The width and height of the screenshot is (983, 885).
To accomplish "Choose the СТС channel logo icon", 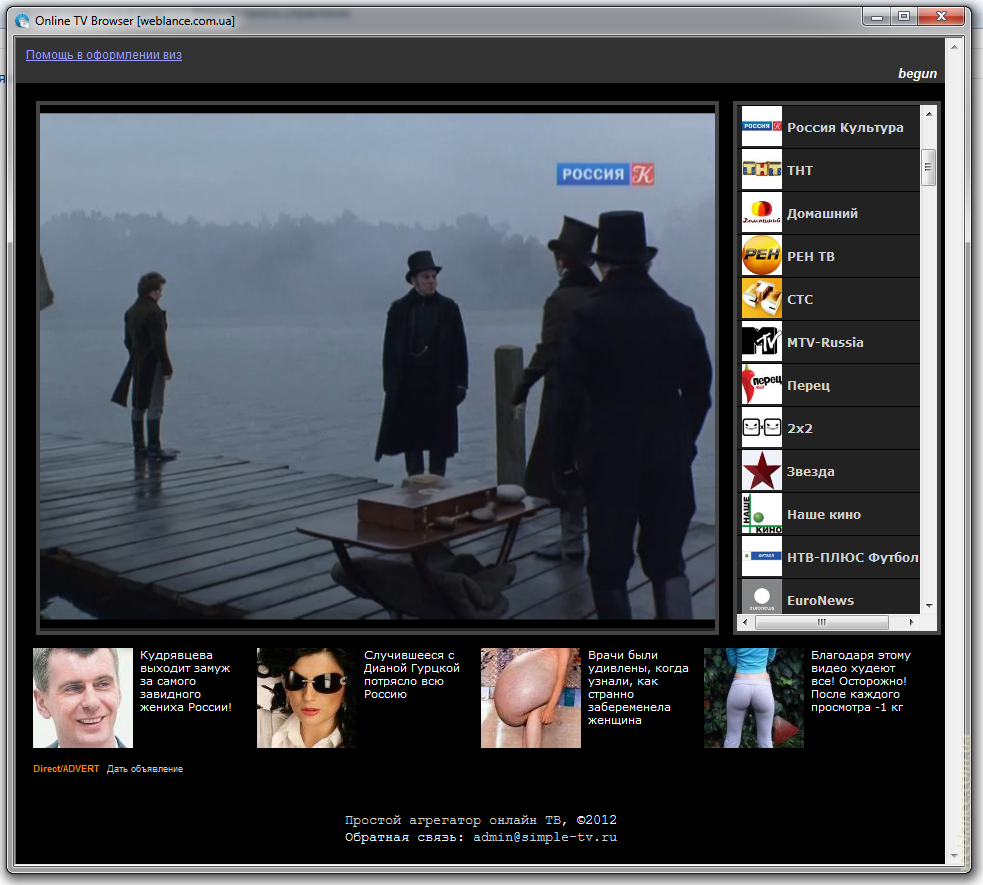I will click(x=761, y=299).
